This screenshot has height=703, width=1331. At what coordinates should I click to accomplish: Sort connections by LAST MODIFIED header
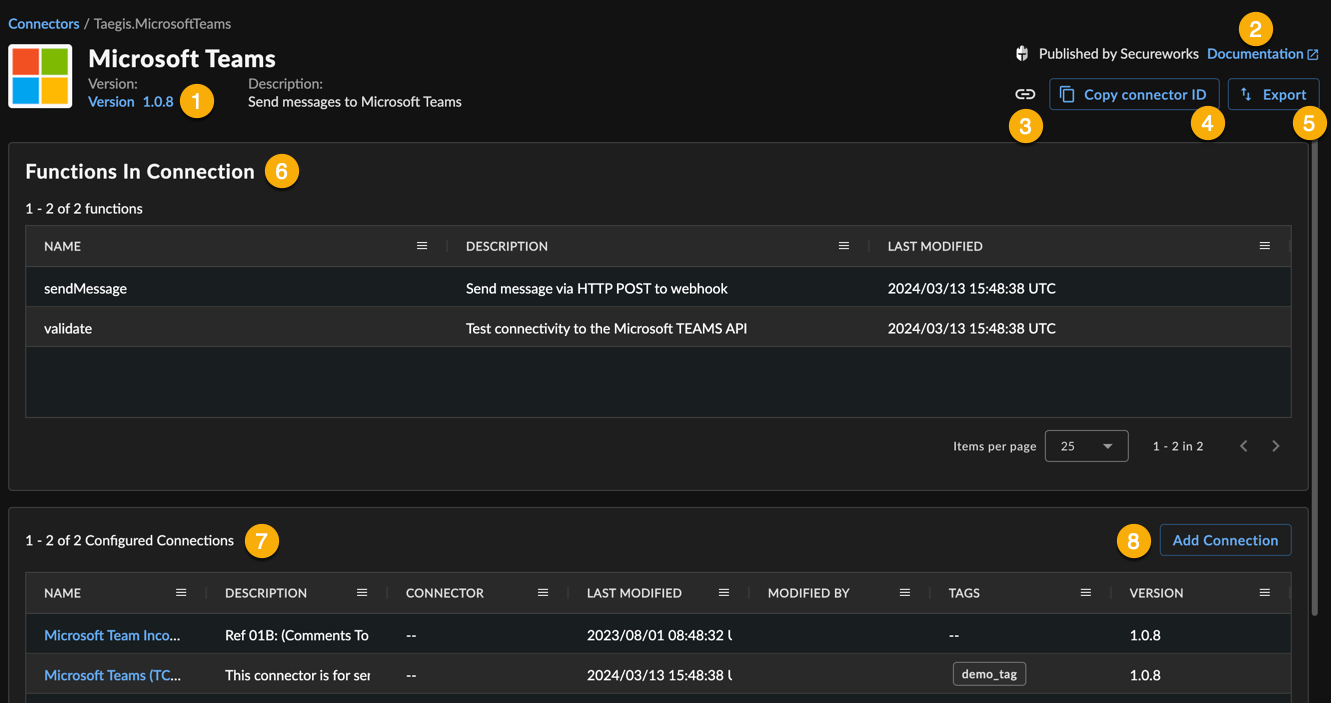[x=634, y=593]
